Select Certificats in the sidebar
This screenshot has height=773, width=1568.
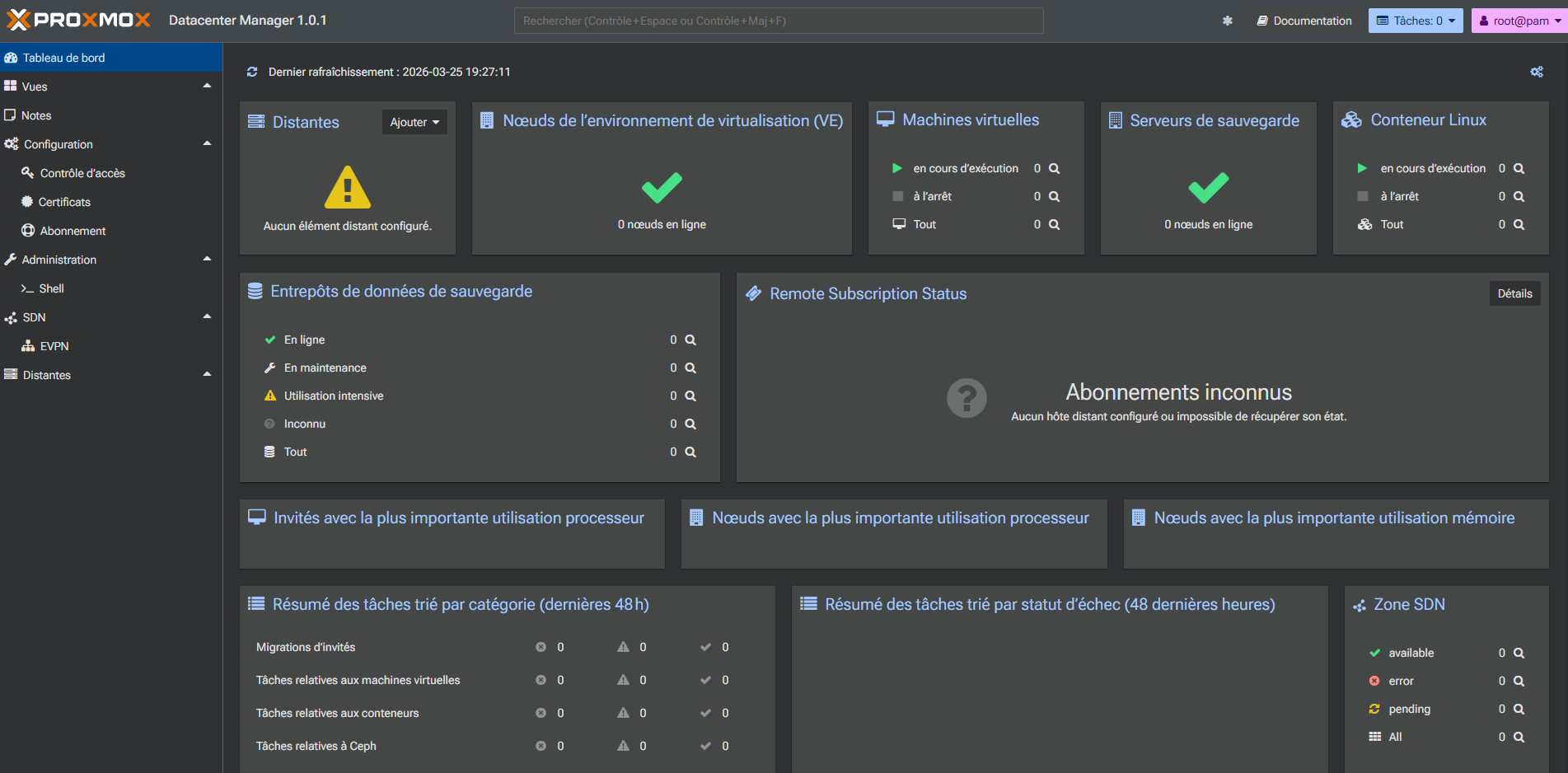[64, 202]
